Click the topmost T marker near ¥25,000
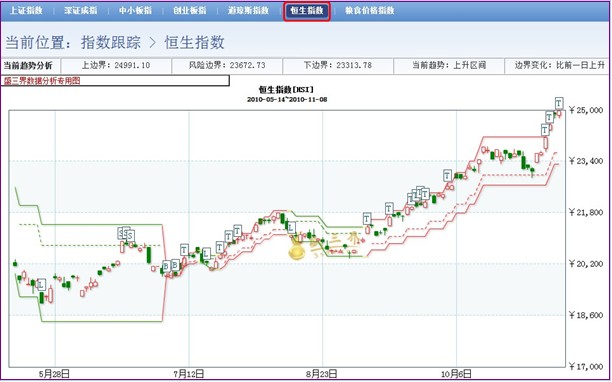 point(559,103)
